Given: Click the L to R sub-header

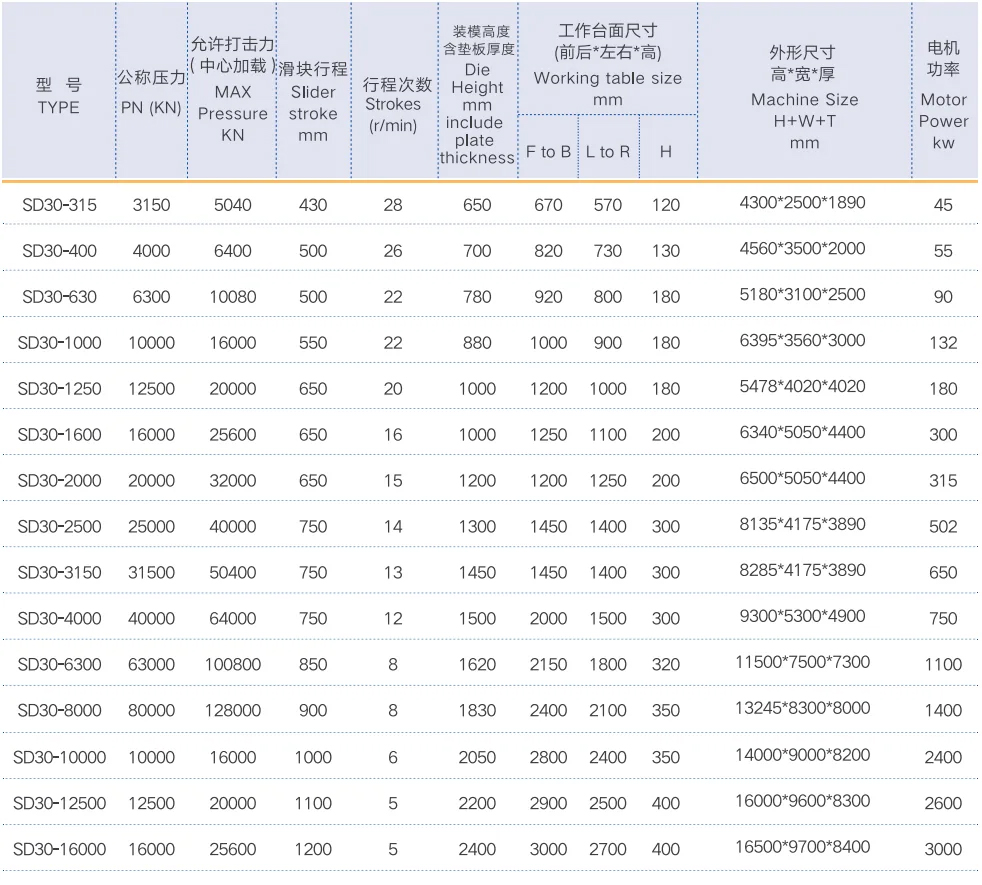Looking at the screenshot, I should 608,152.
